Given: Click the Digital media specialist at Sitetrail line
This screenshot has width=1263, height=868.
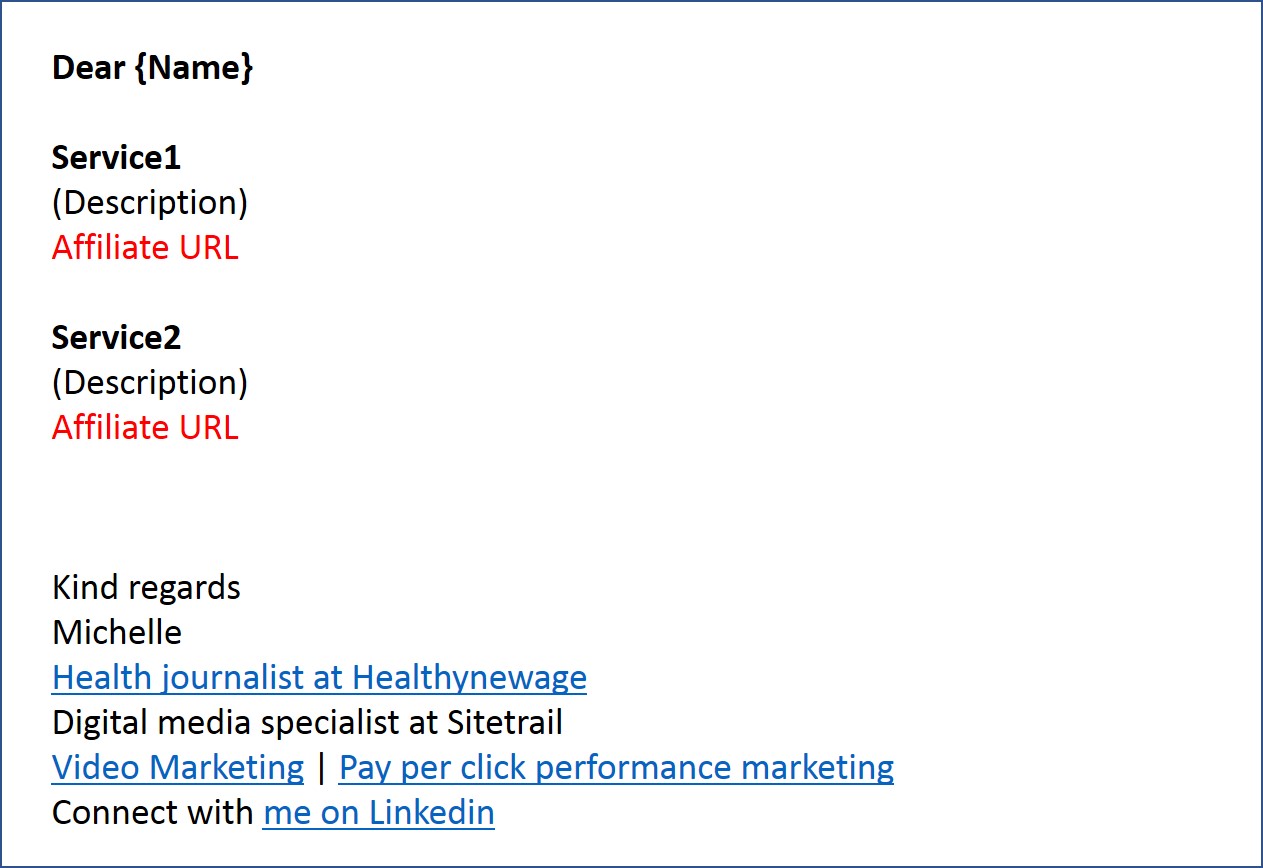Looking at the screenshot, I should point(307,723).
